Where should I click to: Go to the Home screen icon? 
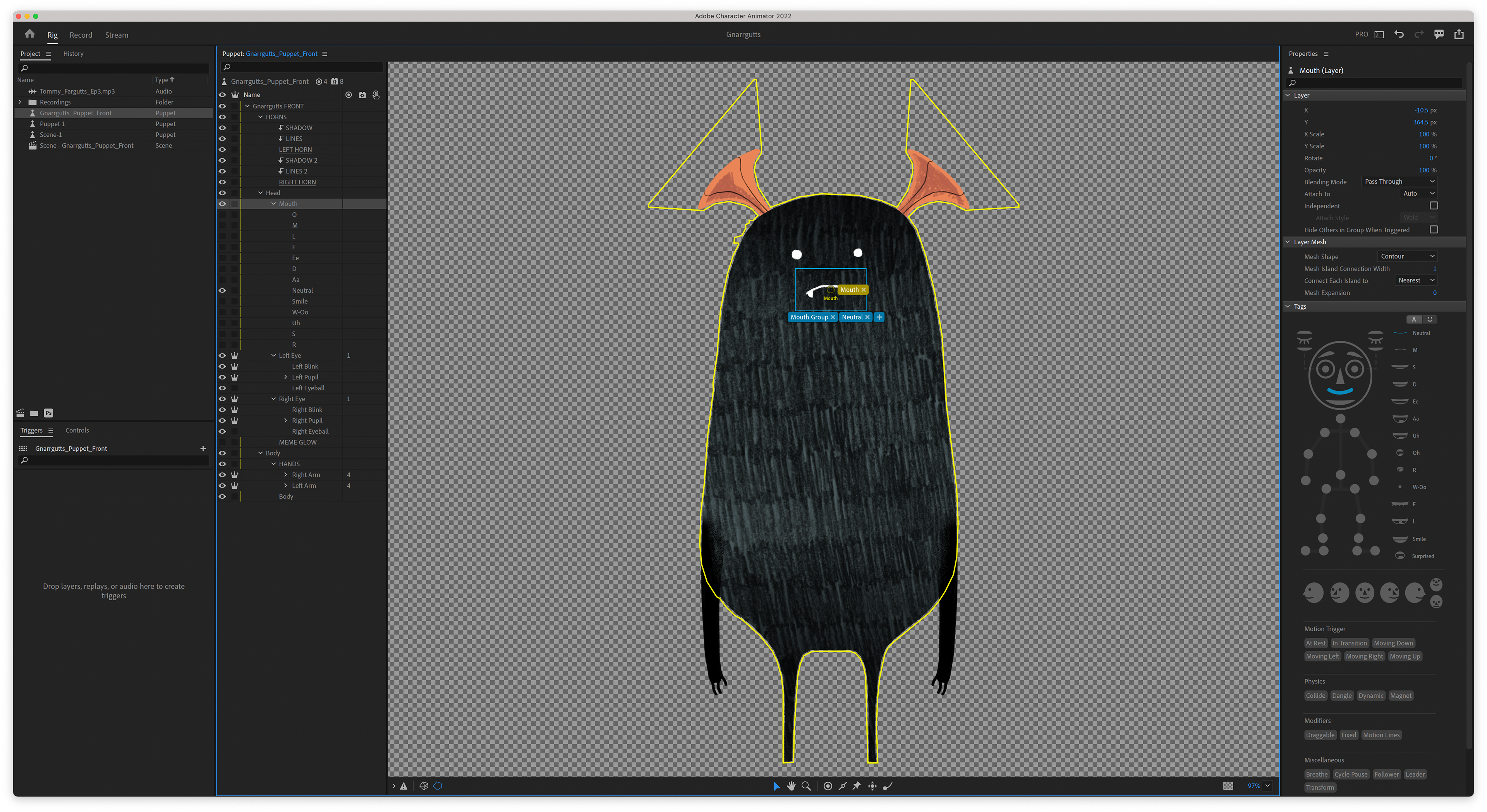tap(29, 34)
